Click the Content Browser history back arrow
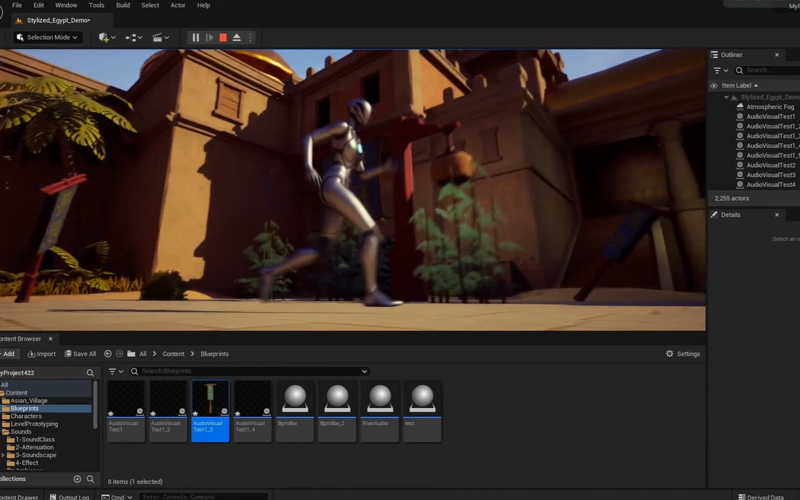 [x=108, y=354]
